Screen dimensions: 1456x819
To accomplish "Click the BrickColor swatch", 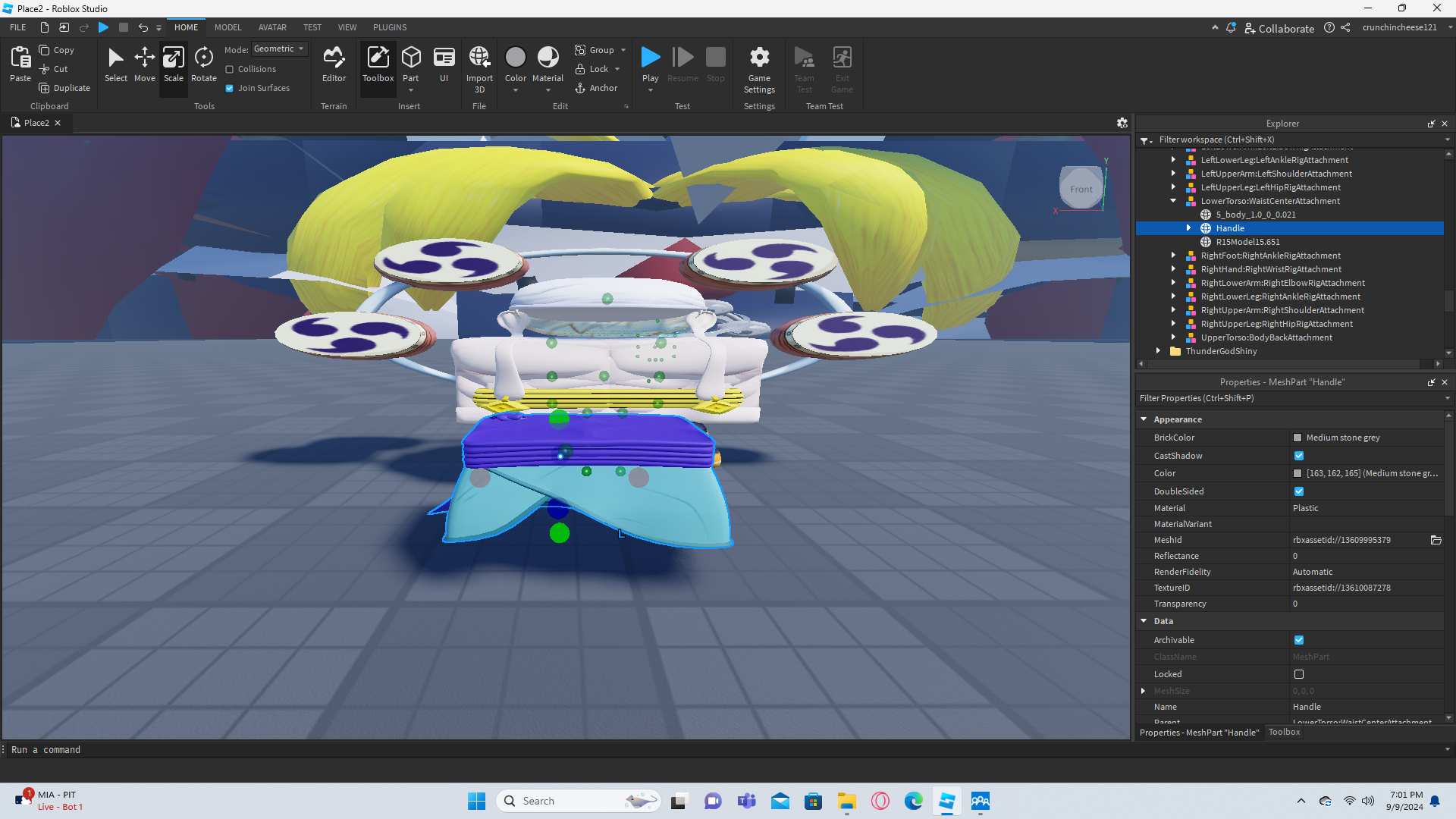I will (x=1298, y=438).
